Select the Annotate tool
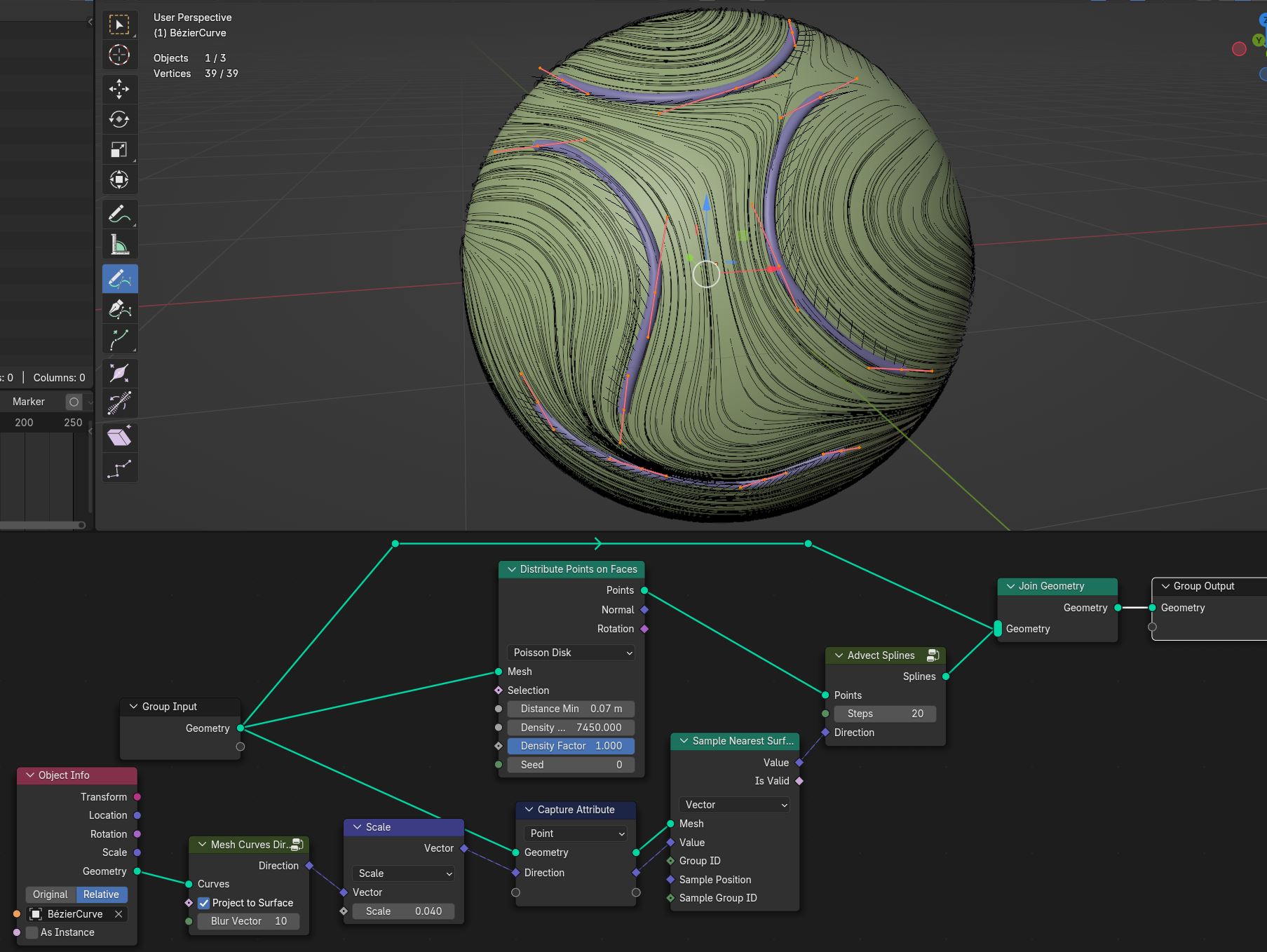This screenshot has height=952, width=1267. [x=119, y=214]
